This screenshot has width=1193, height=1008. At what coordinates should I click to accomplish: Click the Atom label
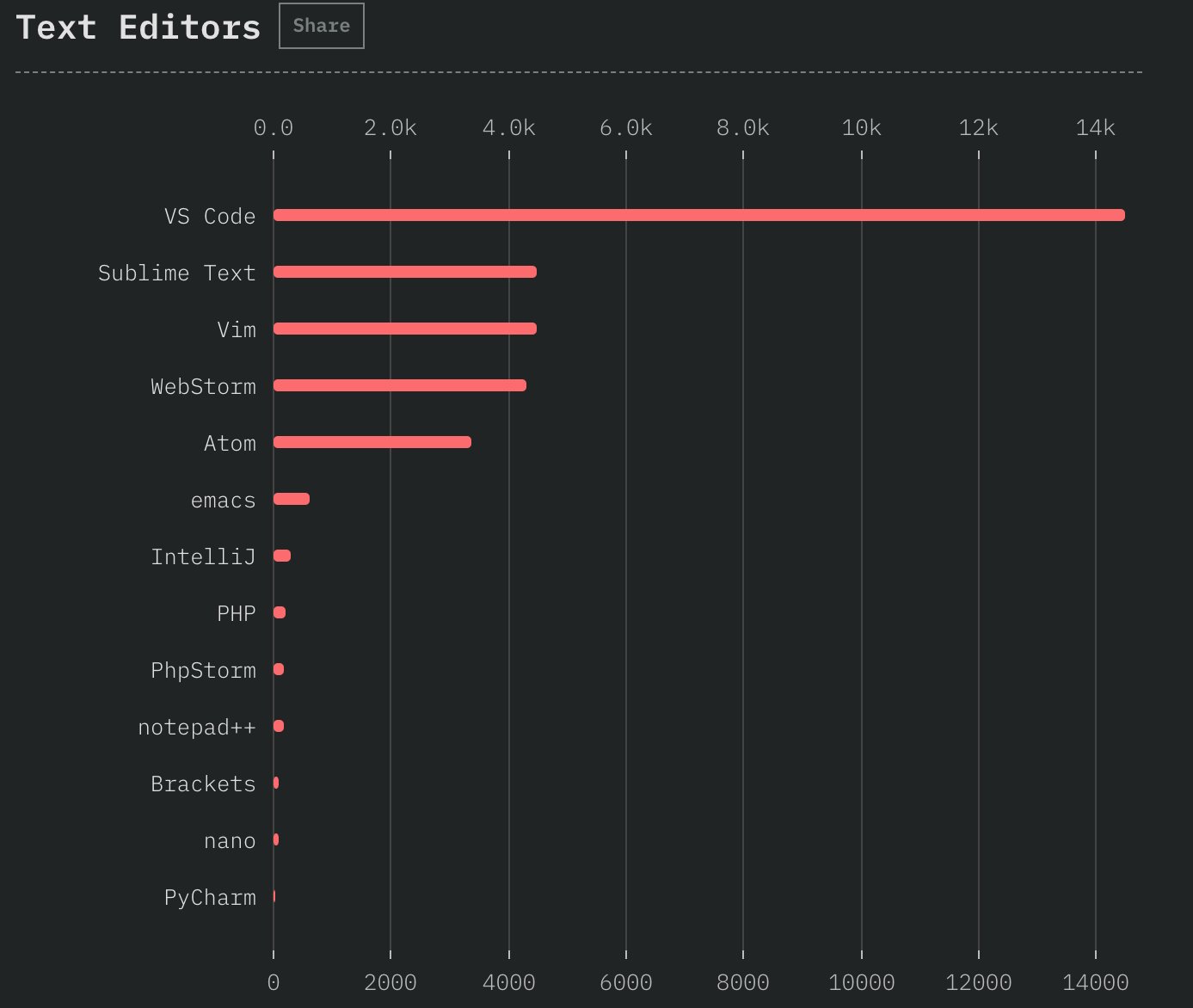coord(230,443)
